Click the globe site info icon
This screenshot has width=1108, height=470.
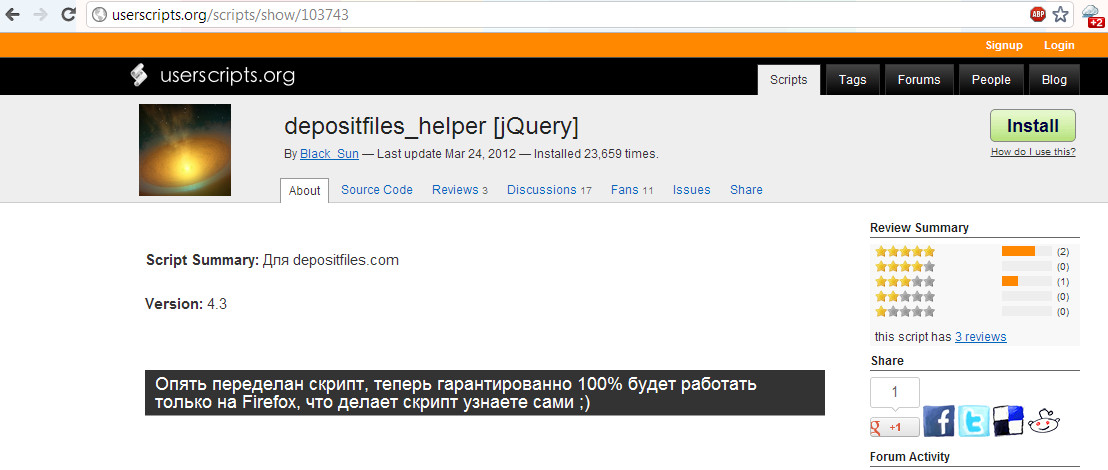point(100,14)
